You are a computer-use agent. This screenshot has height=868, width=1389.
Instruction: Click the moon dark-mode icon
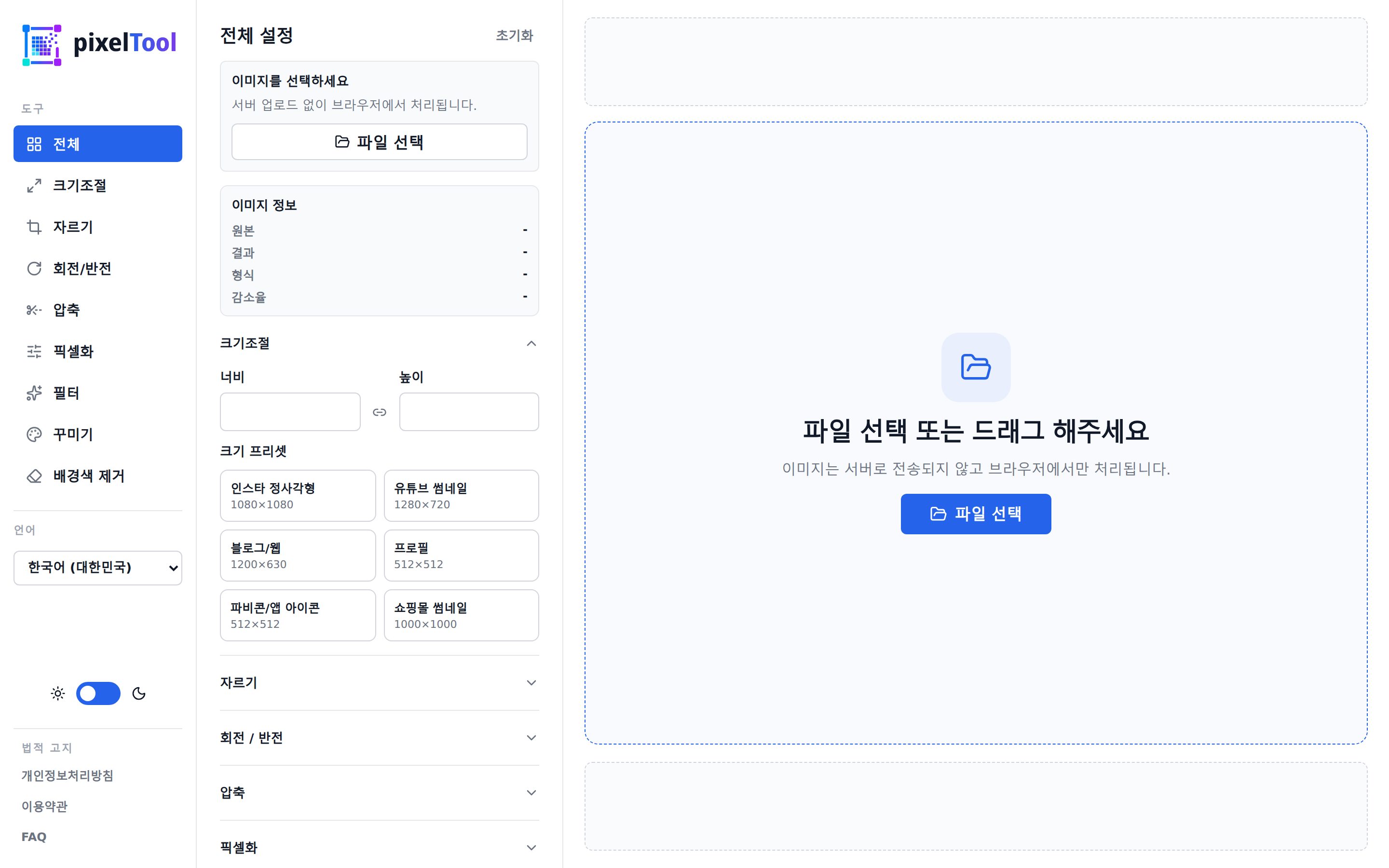(139, 693)
